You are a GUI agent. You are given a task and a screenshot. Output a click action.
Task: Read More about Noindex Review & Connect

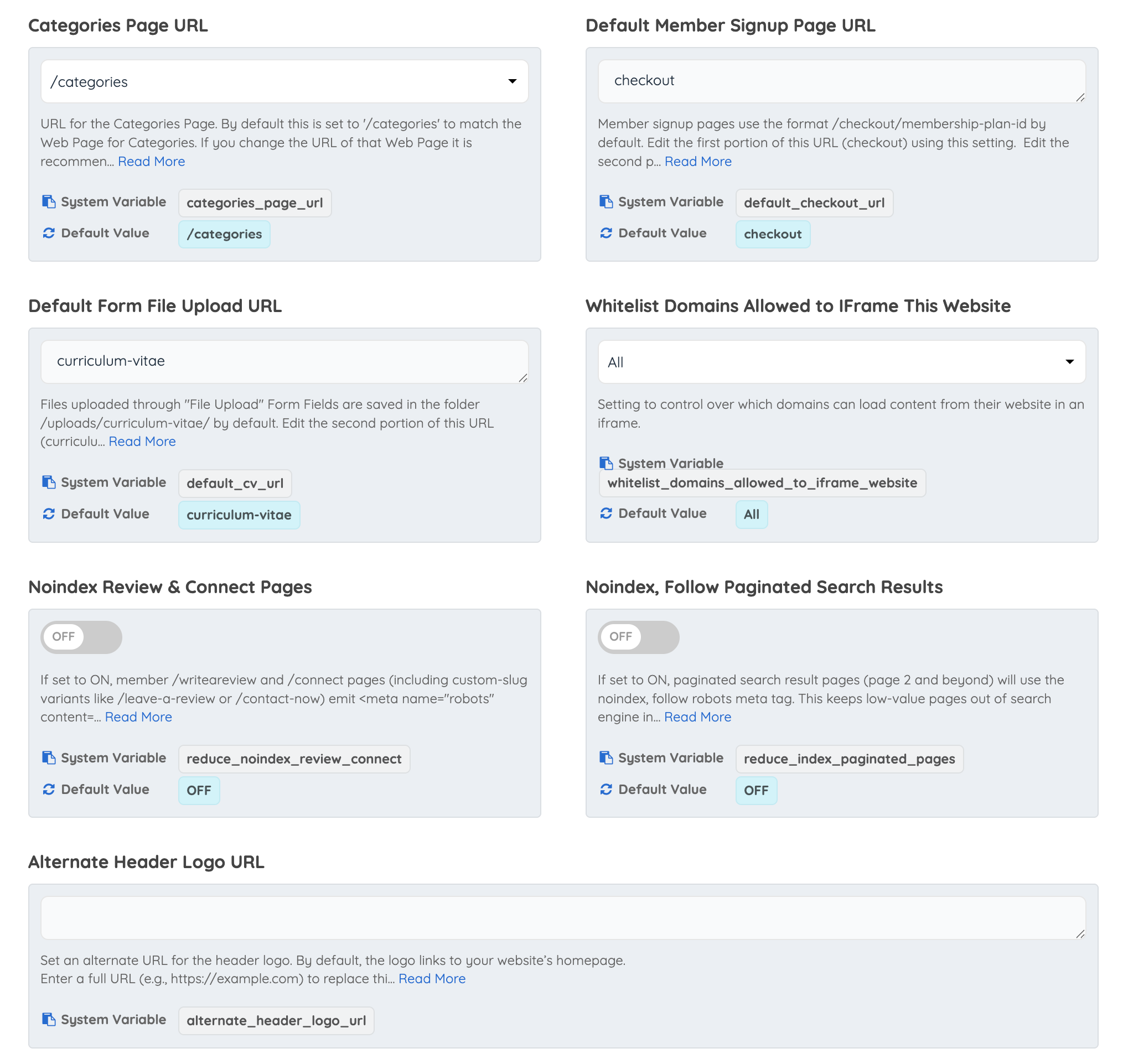(x=138, y=717)
